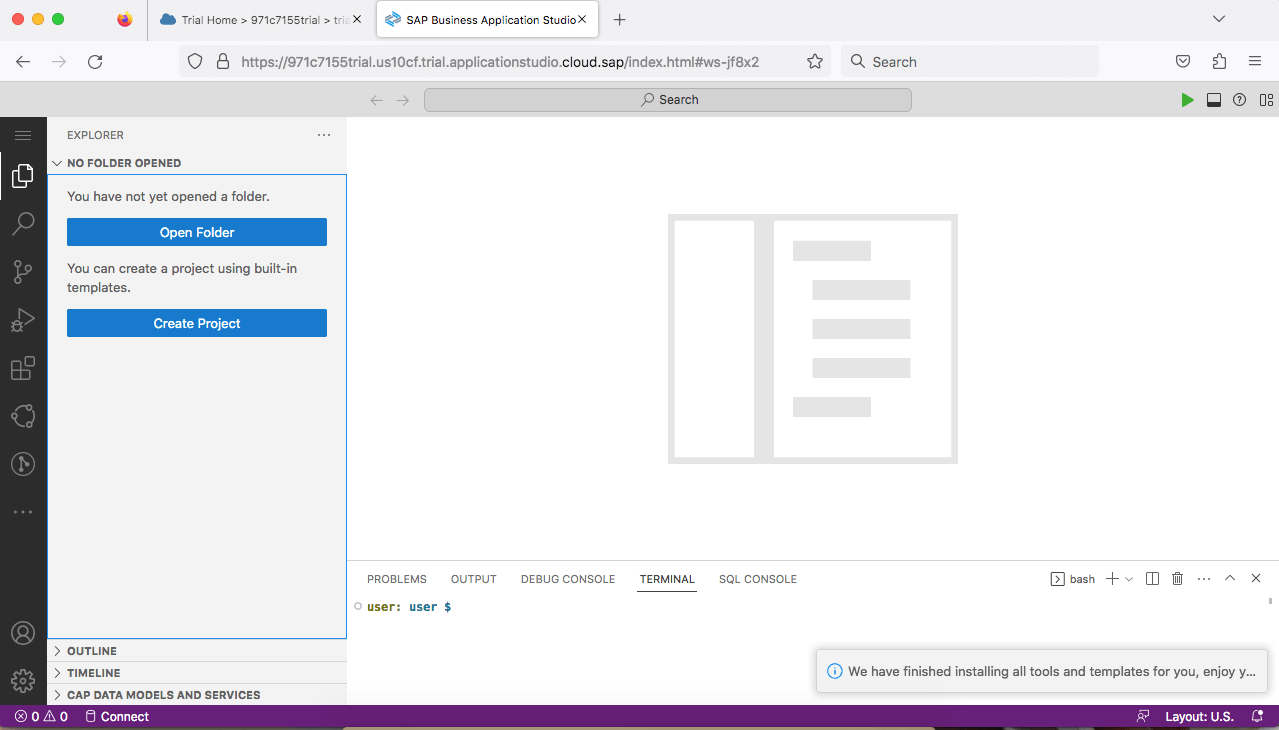The image size is (1279, 730).
Task: Click the Firefox Search field
Action: pos(970,62)
